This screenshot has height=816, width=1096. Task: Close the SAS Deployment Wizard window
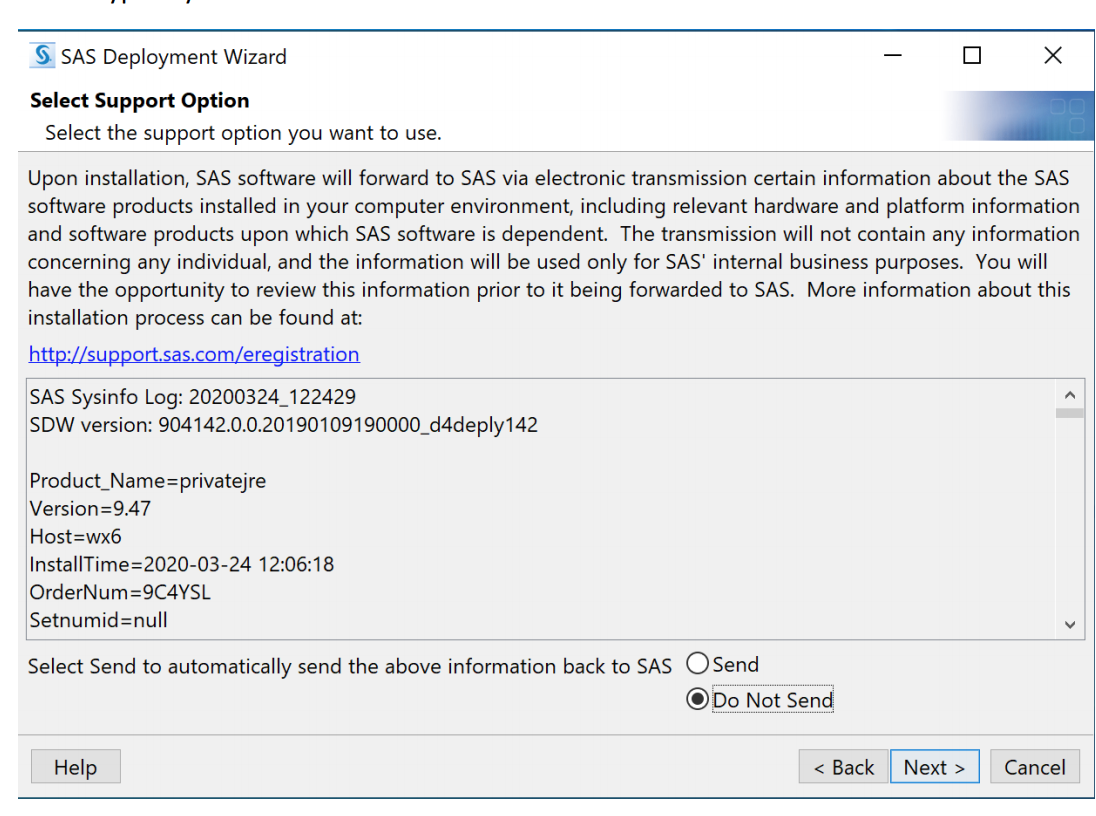(x=1053, y=55)
